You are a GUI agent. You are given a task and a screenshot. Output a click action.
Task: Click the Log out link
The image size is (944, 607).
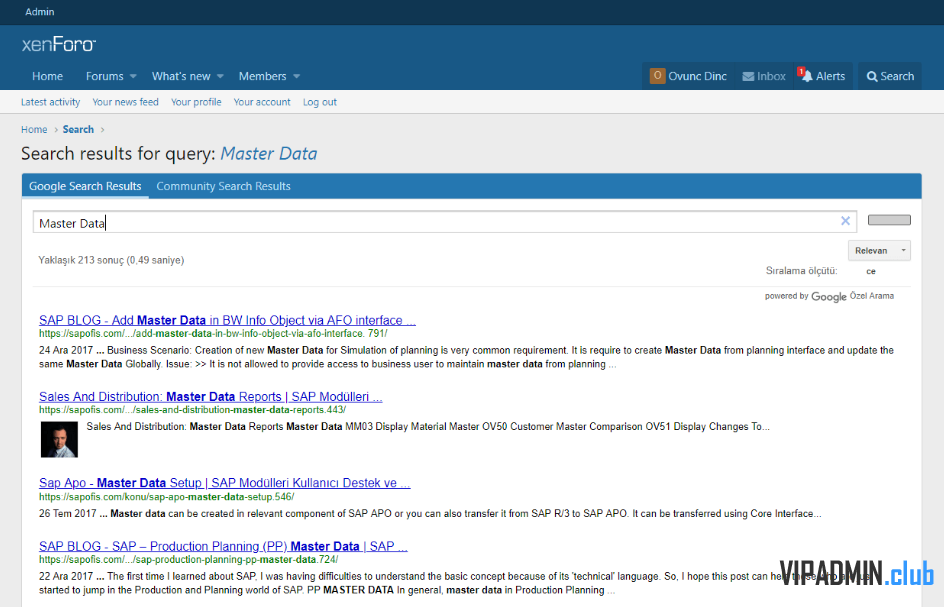pos(320,102)
